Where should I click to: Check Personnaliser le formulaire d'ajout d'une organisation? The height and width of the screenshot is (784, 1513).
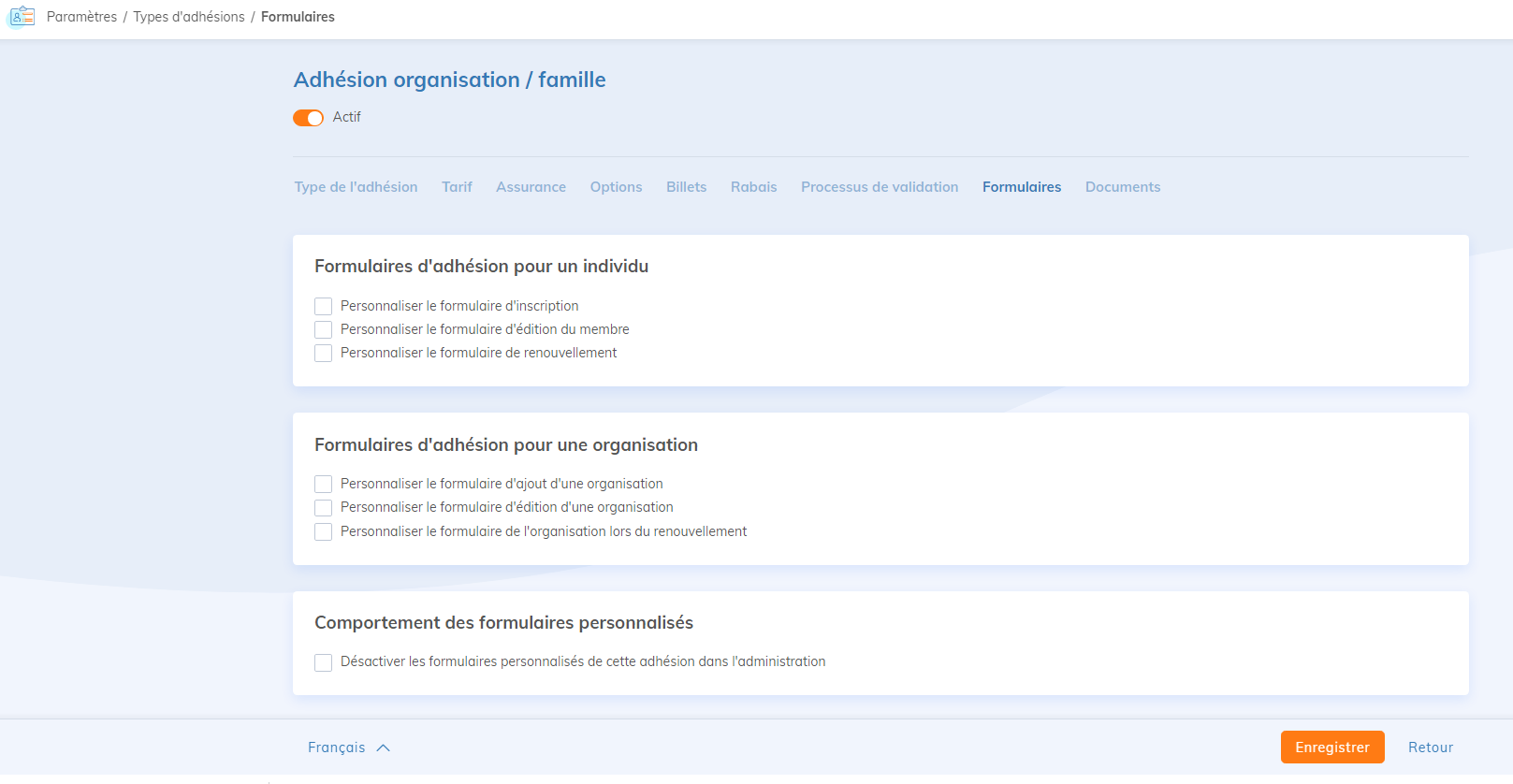(x=324, y=484)
